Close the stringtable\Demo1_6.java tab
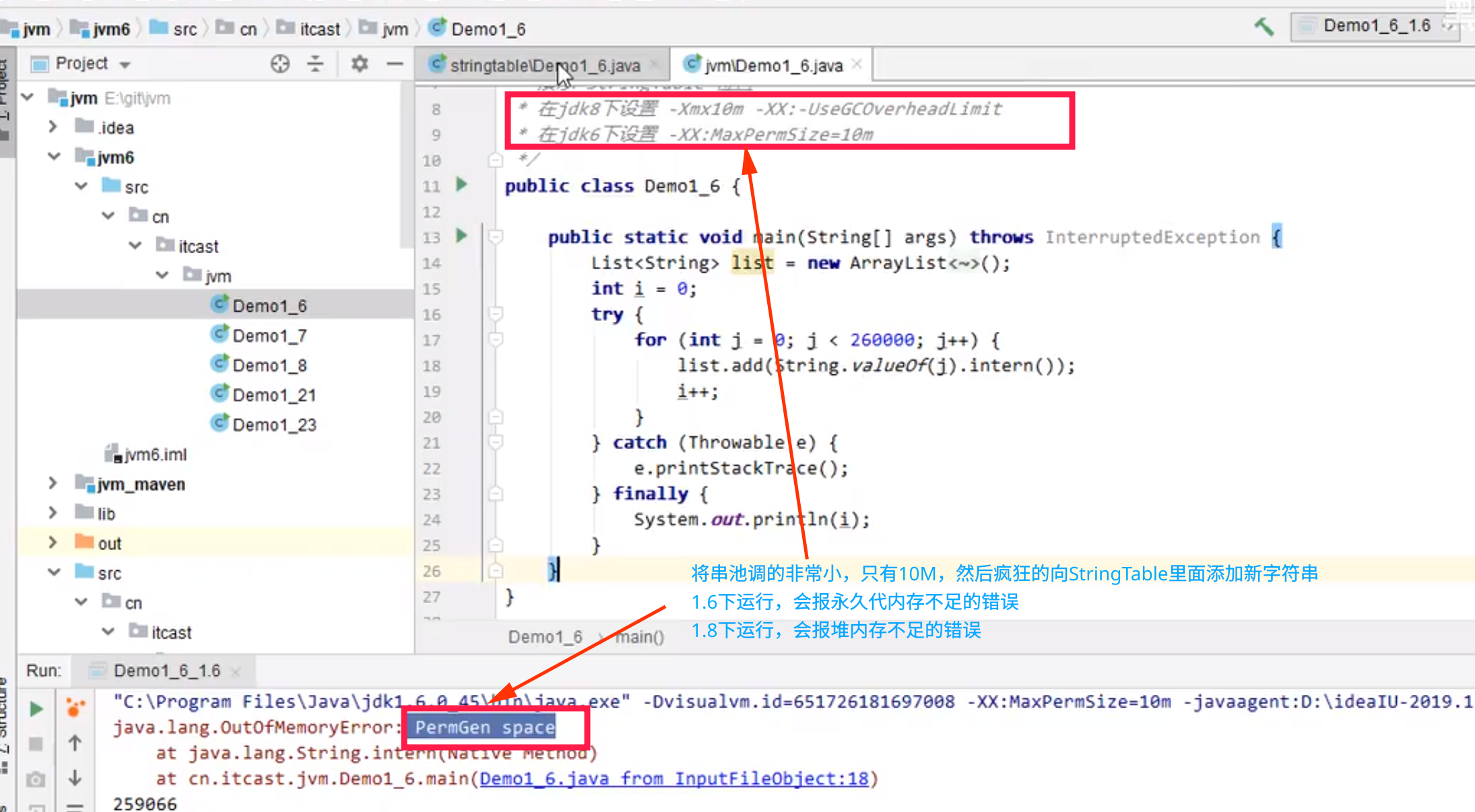This screenshot has width=1475, height=812. click(653, 64)
